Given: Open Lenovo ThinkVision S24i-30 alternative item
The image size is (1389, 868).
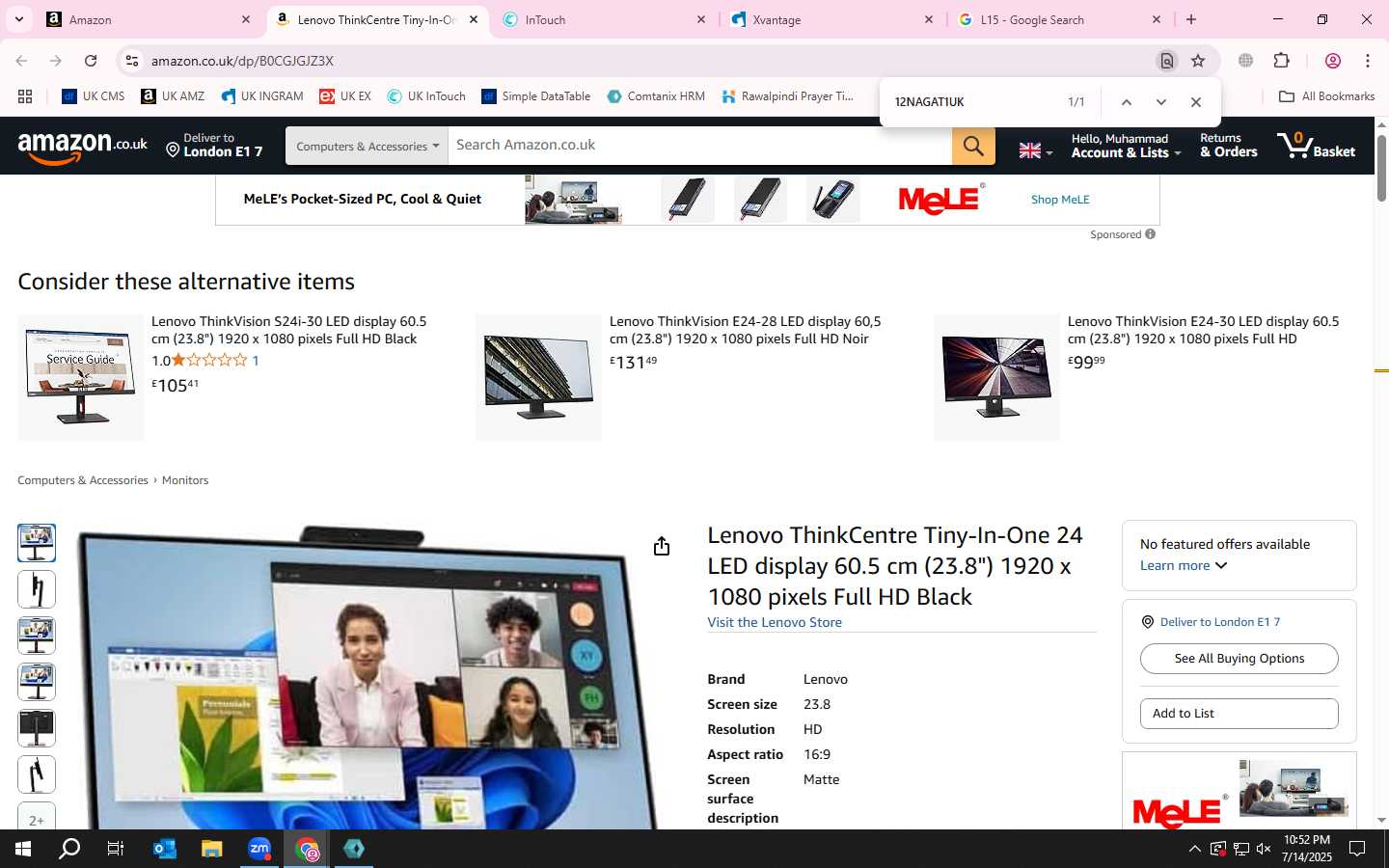Looking at the screenshot, I should pyautogui.click(x=288, y=330).
